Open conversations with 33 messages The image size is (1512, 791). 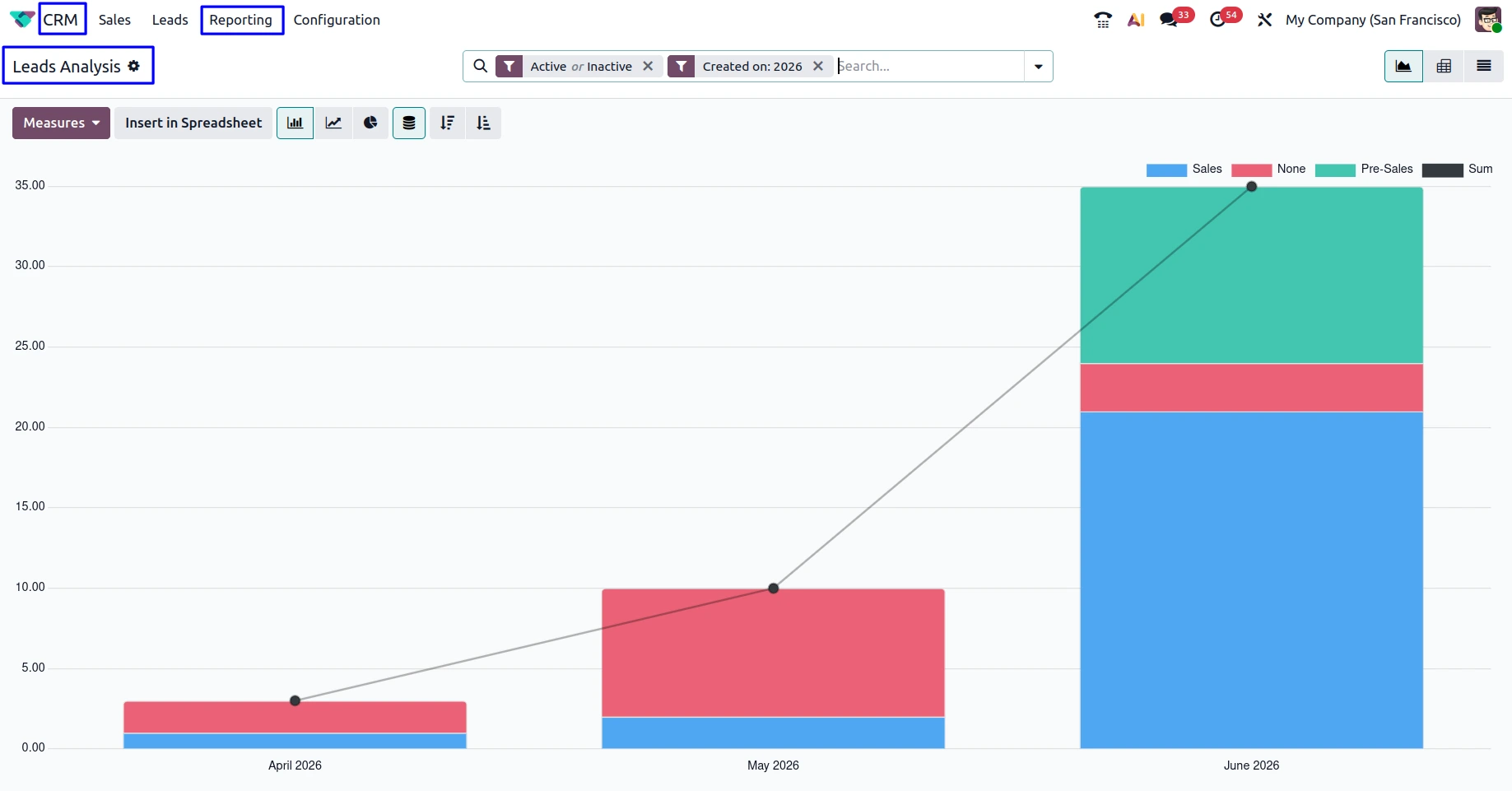(x=1175, y=18)
